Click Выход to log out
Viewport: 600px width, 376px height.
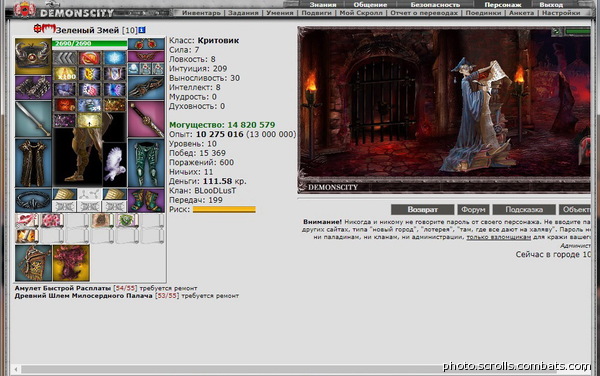(551, 5)
